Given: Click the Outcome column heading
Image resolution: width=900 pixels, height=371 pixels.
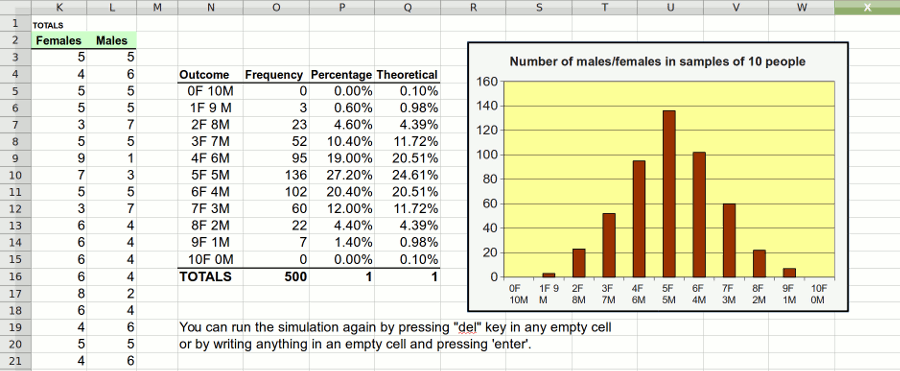Looking at the screenshot, I should pyautogui.click(x=204, y=75).
